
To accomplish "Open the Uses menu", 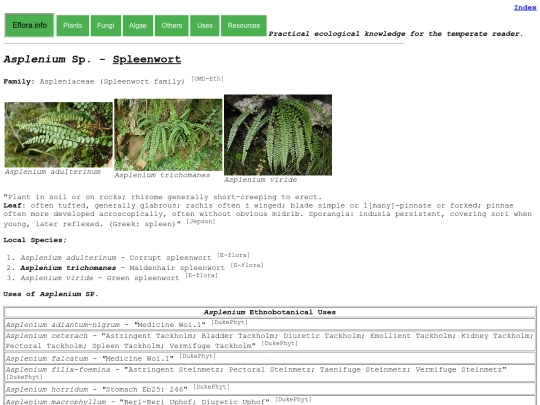I will (205, 25).
